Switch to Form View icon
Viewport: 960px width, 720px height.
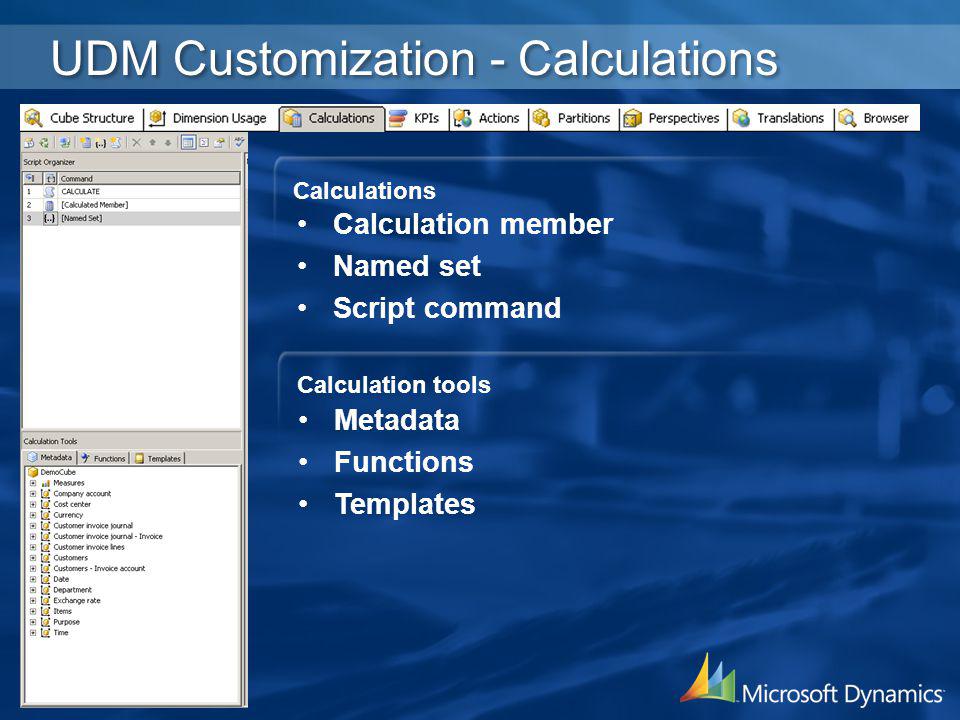click(189, 143)
